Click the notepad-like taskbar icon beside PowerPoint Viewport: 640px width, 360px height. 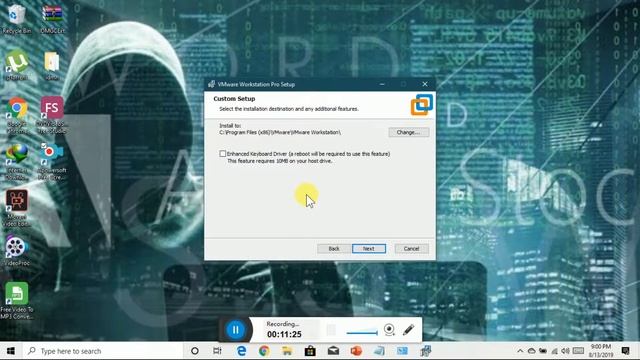tap(379, 351)
